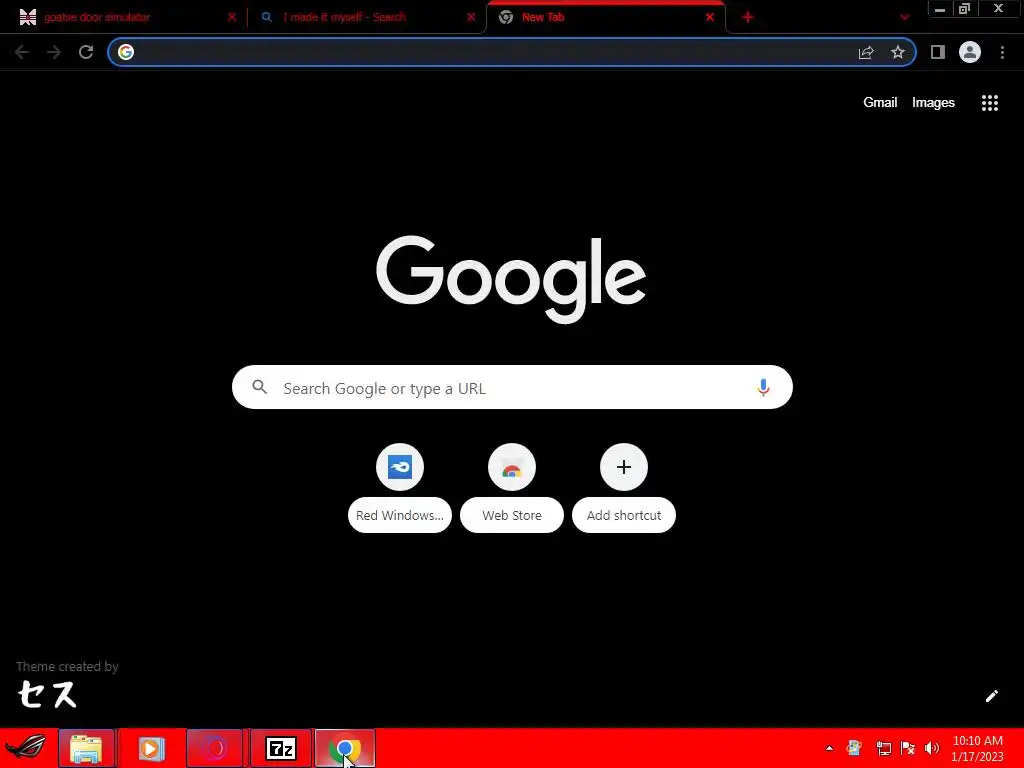The width and height of the screenshot is (1024, 768).
Task: Launch the media player taskbar icon
Action: tap(151, 748)
